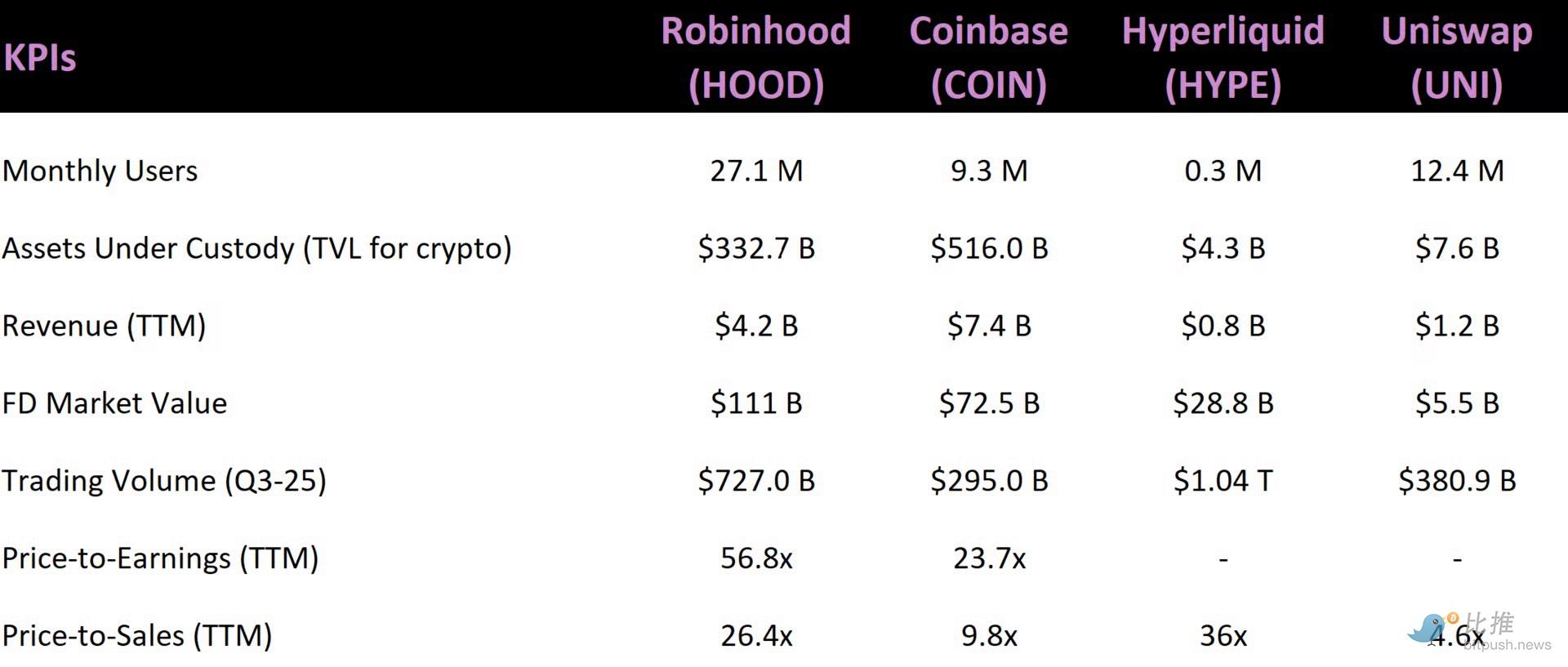Image resolution: width=1568 pixels, height=667 pixels.
Task: Select the KPIs column header
Action: click(x=40, y=58)
